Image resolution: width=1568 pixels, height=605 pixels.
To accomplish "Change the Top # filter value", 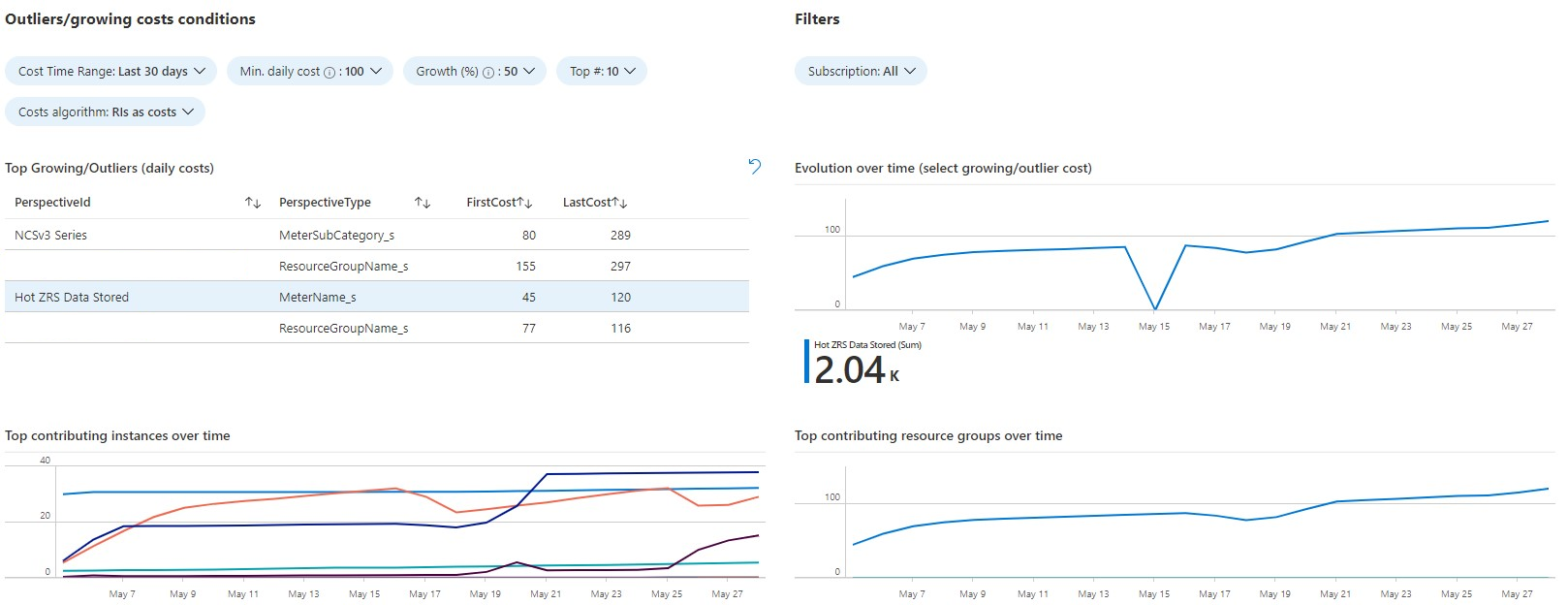I will coord(602,71).
